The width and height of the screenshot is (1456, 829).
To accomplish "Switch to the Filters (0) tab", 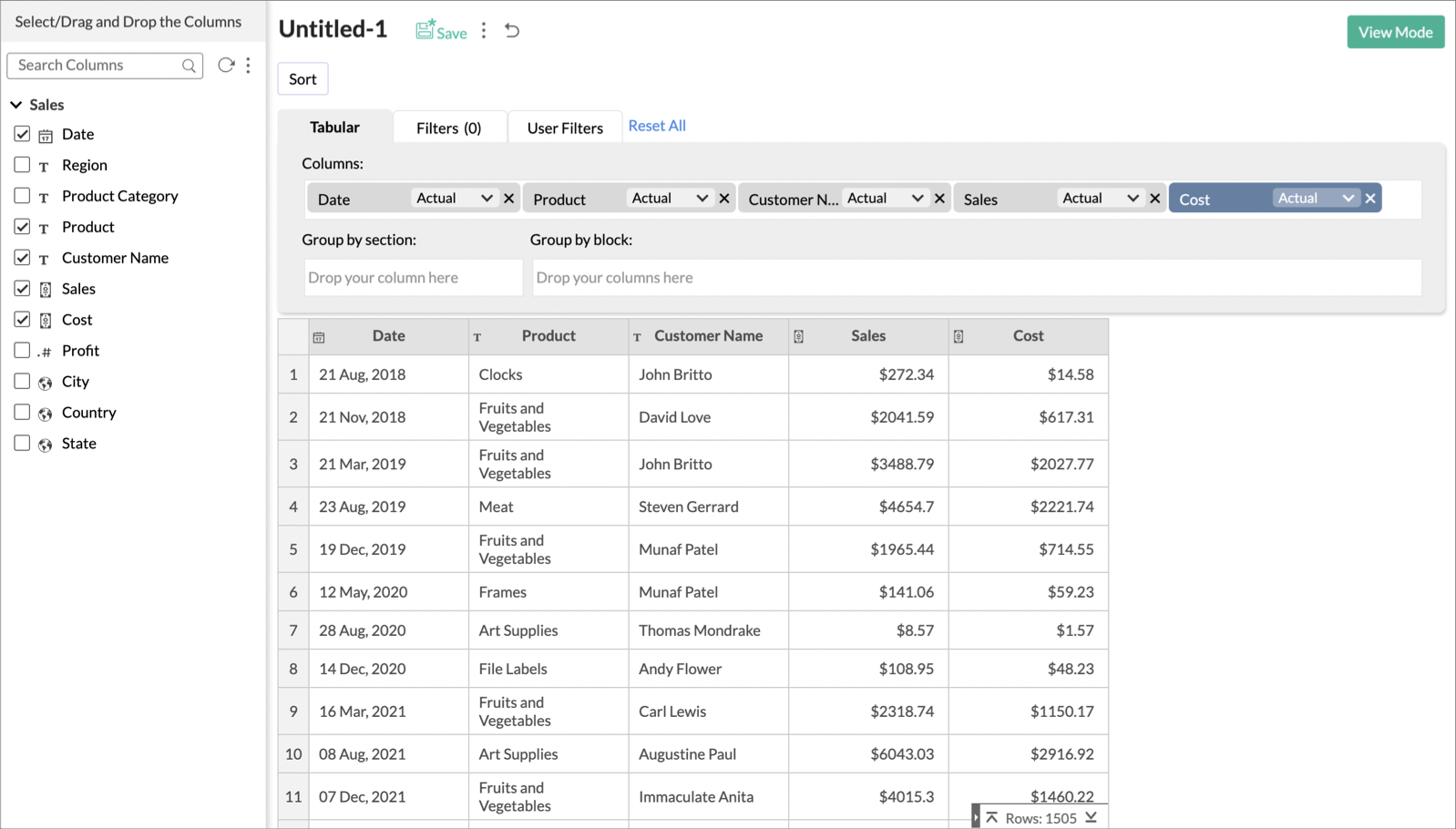I will (x=449, y=128).
